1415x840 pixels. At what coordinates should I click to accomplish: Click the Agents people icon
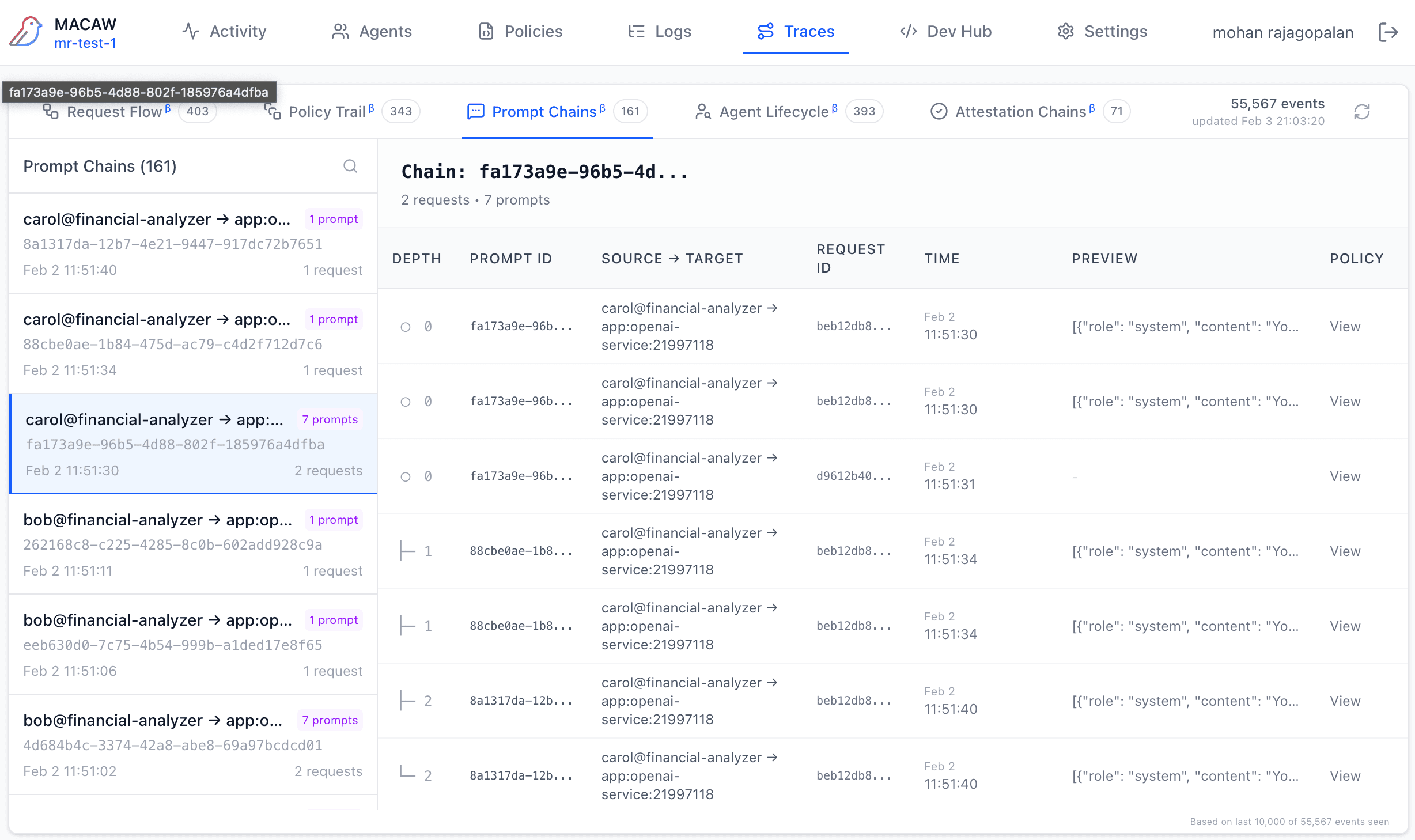pyautogui.click(x=340, y=32)
